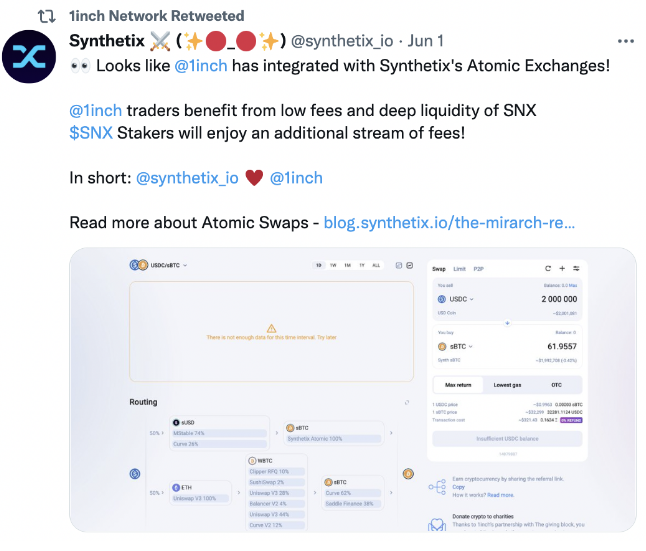Viewport: 646px width, 551px height.
Task: Click the swap direction arrow between tokens
Action: (507, 323)
